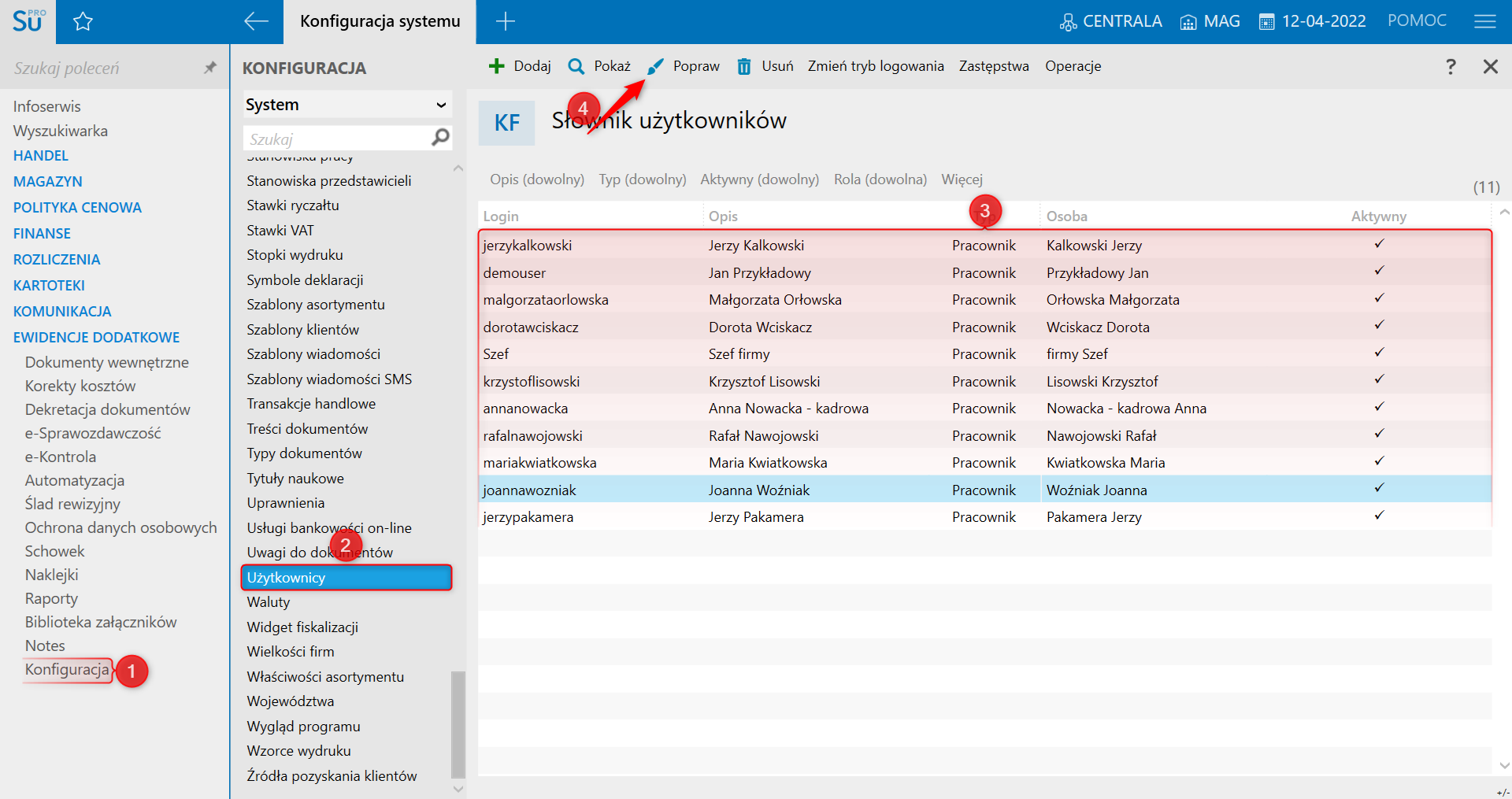The width and height of the screenshot is (1512, 799).
Task: Click the configuration list scrollbar thumb
Action: [x=458, y=724]
